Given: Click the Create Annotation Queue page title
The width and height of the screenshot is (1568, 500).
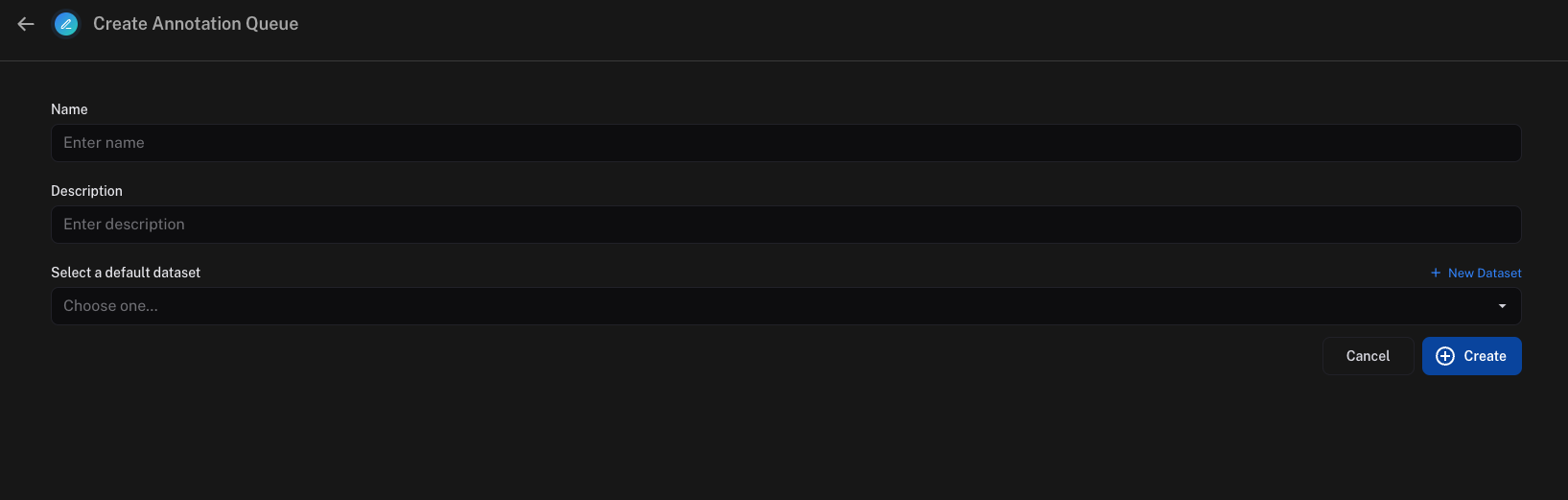Looking at the screenshot, I should click(x=196, y=24).
